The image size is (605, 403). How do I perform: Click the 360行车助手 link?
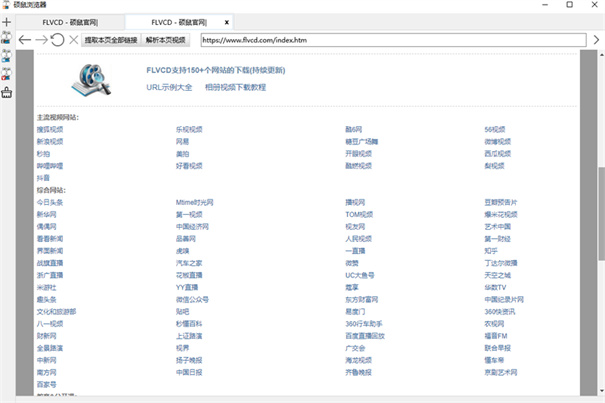pyautogui.click(x=363, y=323)
